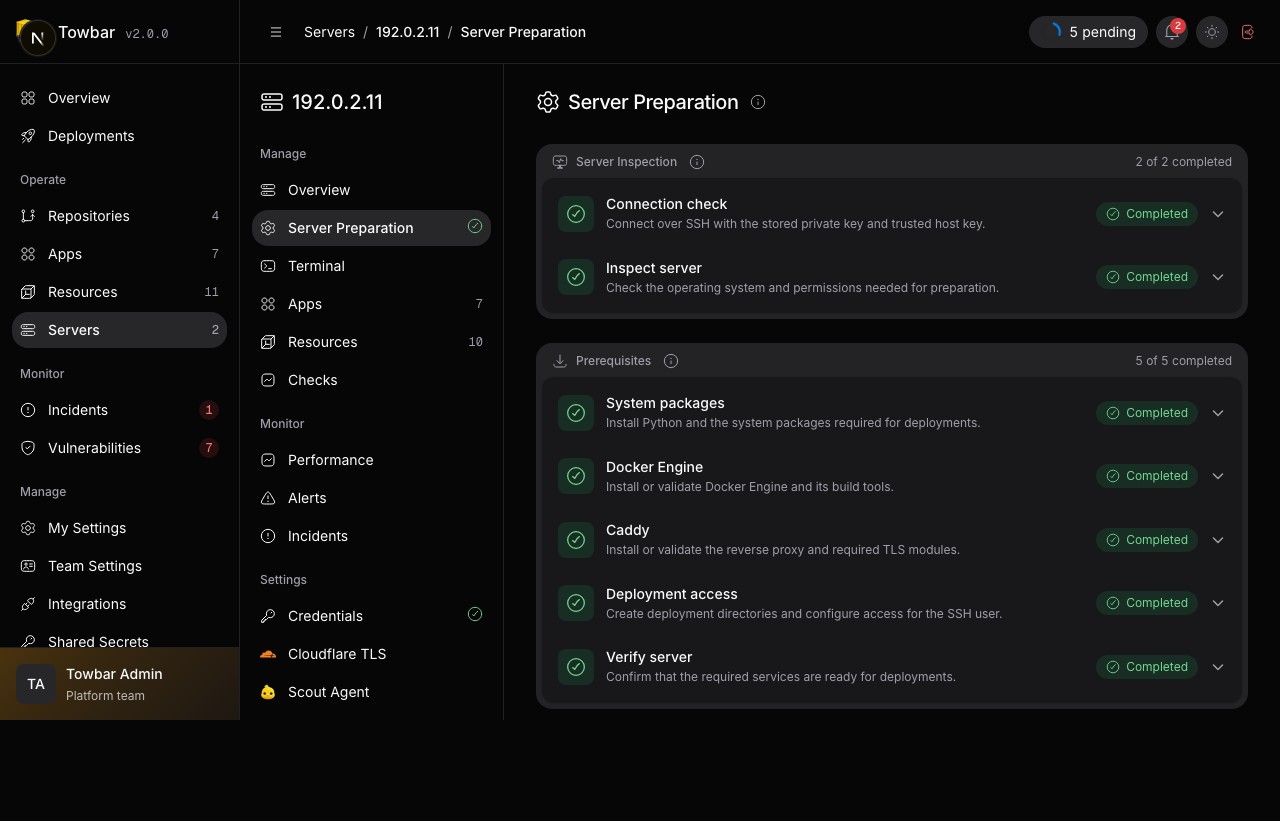This screenshot has width=1280, height=821.
Task: Open Vulnerabilities in the main sidebar
Action: (x=119, y=448)
